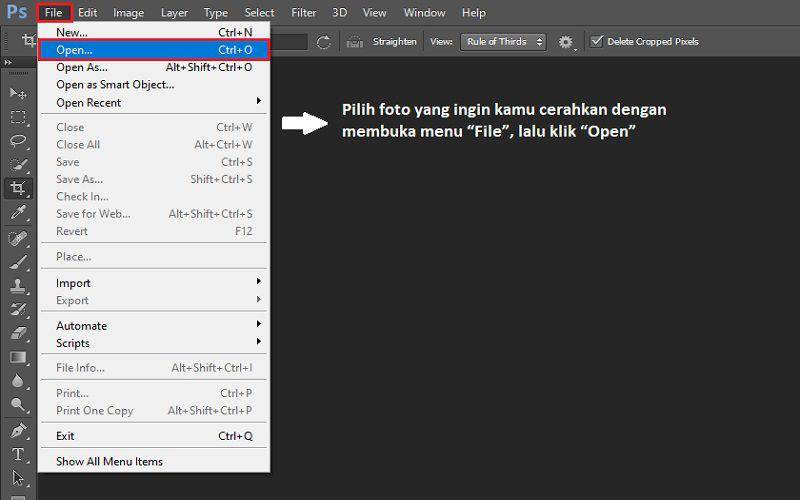800x500 pixels.
Task: Select the Pen tool
Action: (18, 431)
